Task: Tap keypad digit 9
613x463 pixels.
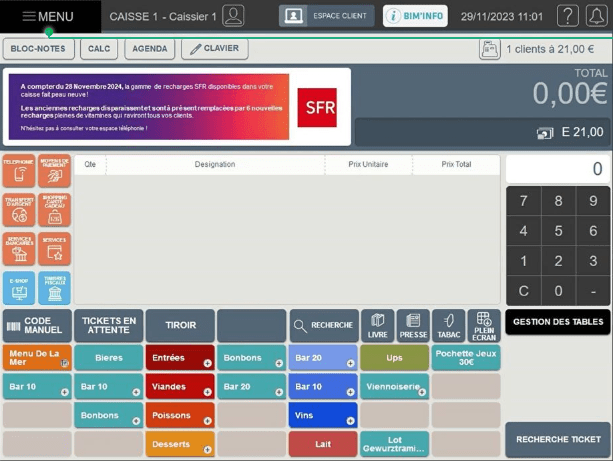Action: (x=593, y=201)
